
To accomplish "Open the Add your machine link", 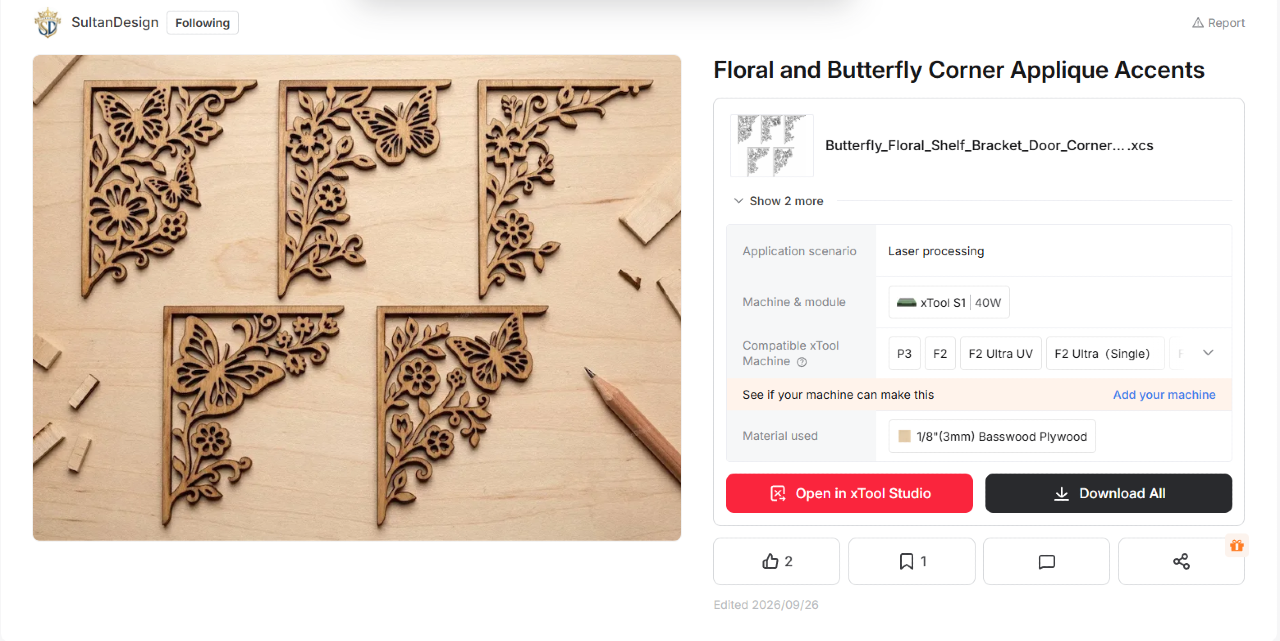I will coord(1164,395).
